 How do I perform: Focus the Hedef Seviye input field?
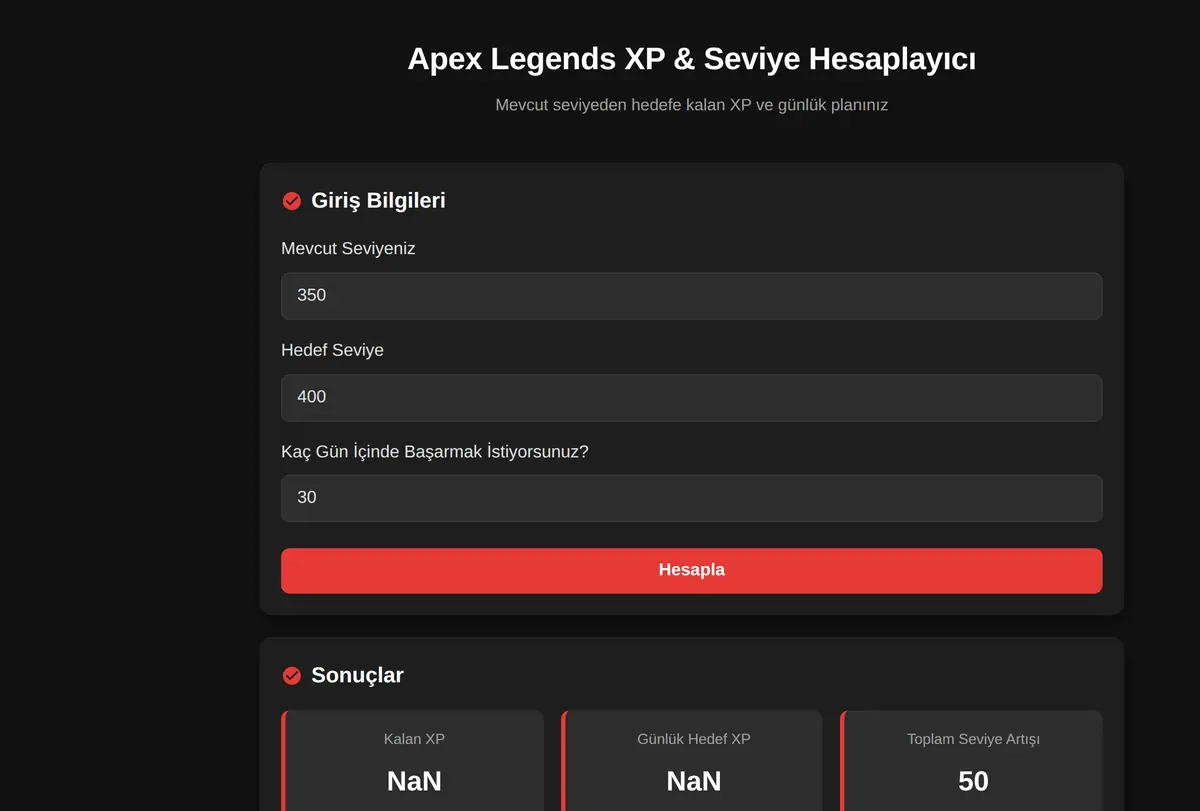coord(691,397)
